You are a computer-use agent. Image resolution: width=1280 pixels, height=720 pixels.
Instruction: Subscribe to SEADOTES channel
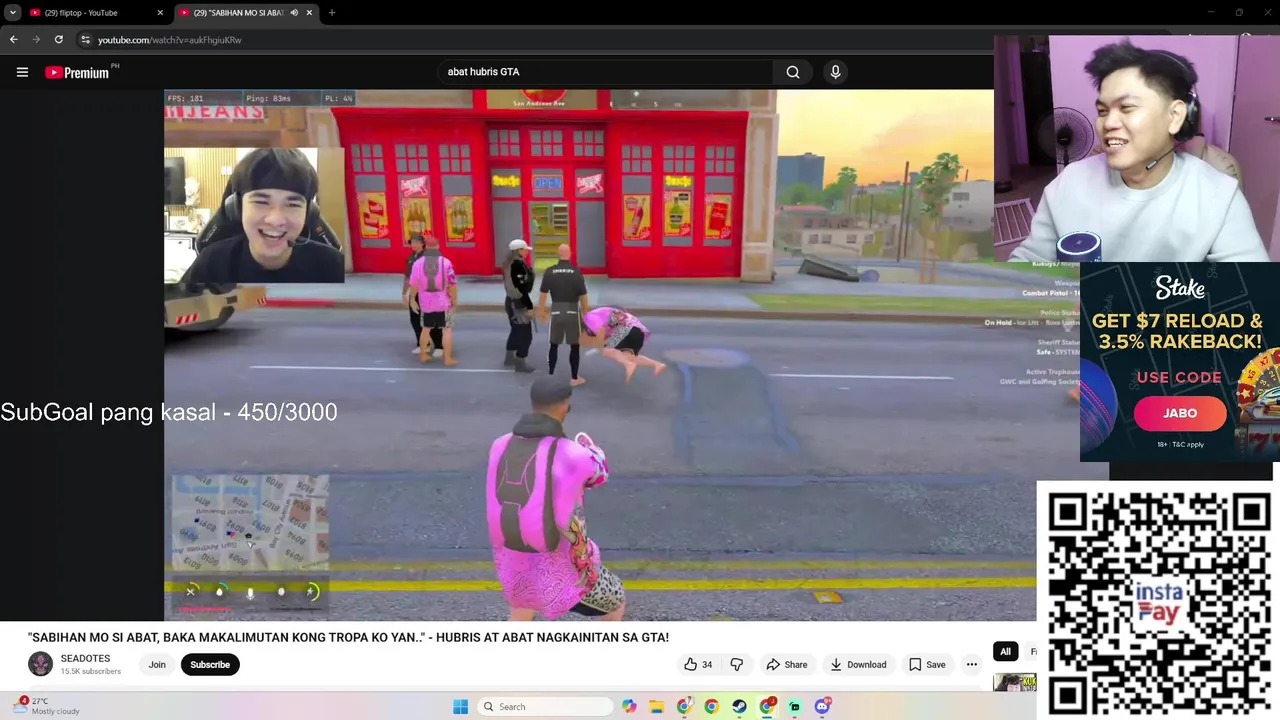(x=210, y=665)
